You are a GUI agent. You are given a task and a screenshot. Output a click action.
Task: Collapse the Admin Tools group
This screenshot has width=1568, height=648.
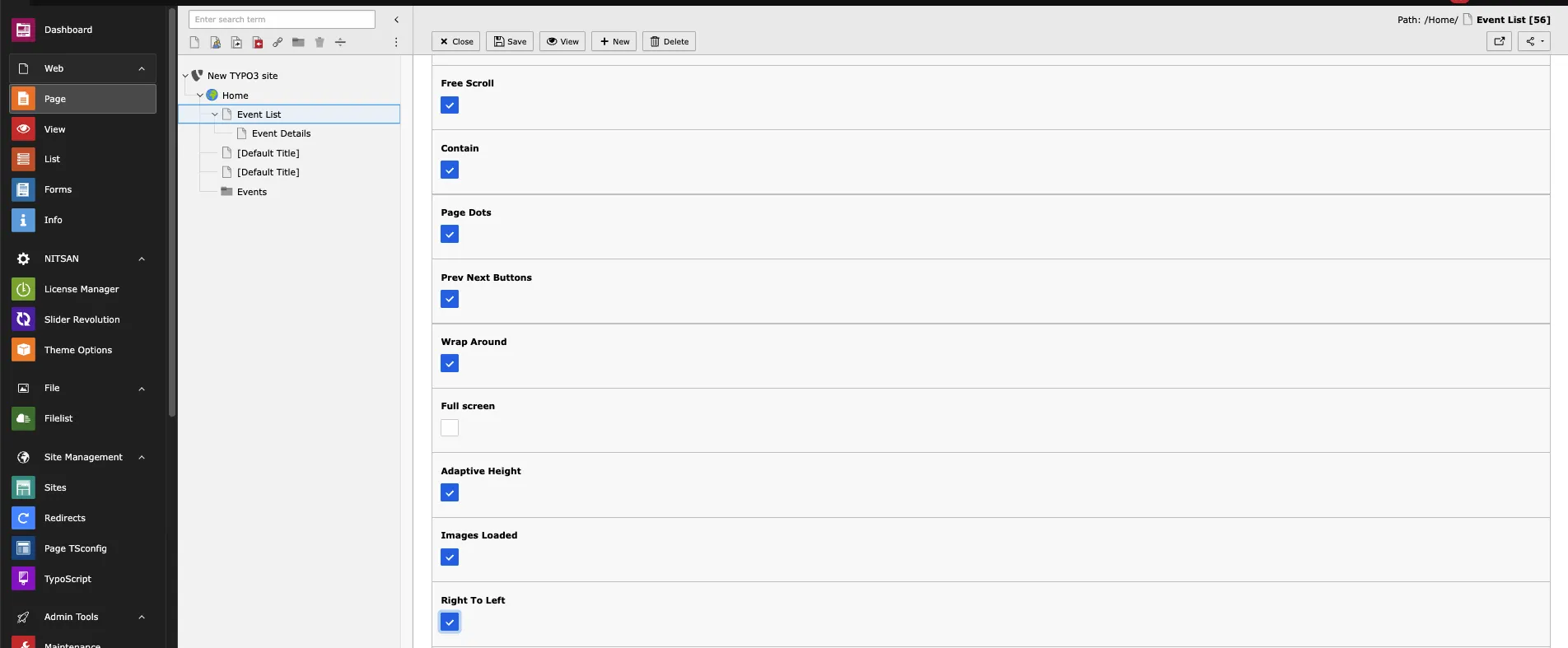142,617
